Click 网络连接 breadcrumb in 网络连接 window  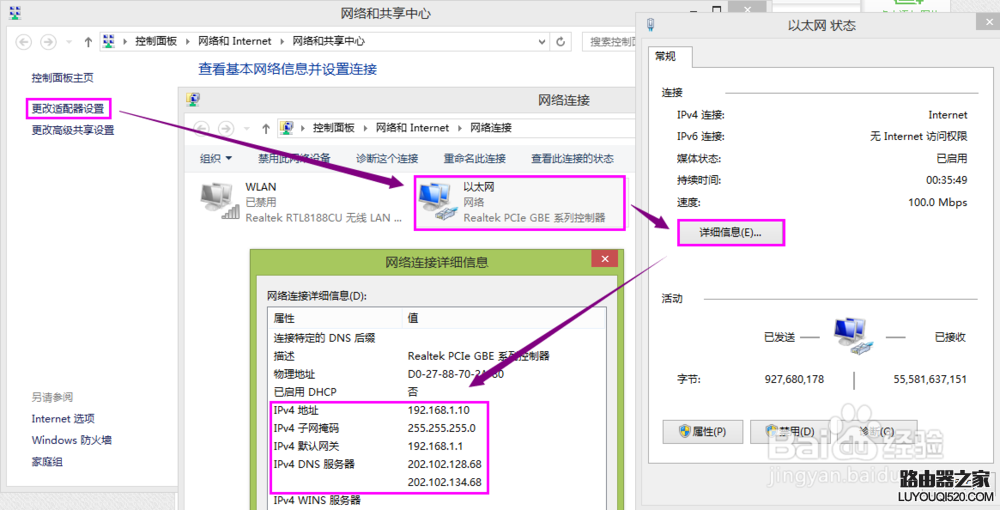point(490,128)
